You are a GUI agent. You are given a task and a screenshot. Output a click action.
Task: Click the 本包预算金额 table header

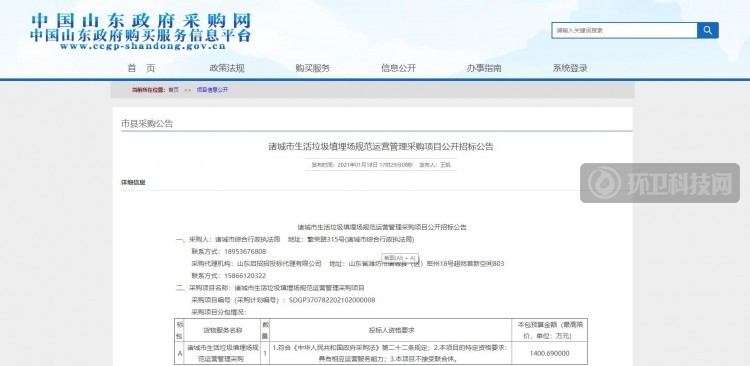(550, 331)
